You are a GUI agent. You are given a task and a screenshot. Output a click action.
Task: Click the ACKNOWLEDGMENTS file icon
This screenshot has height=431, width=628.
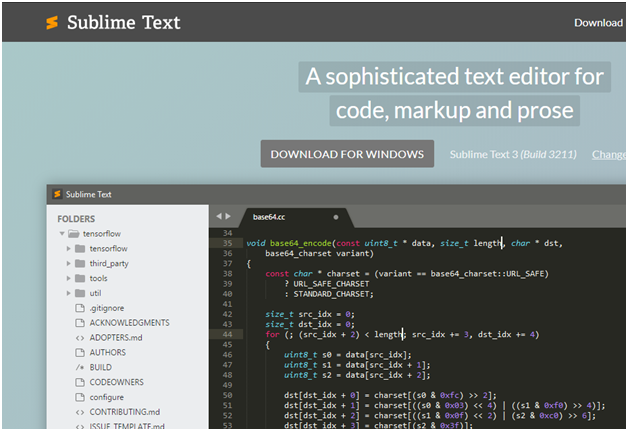80,323
